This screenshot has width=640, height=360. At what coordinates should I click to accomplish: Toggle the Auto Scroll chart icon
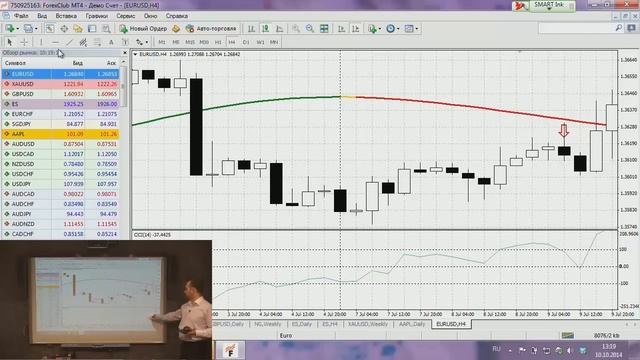341,29
